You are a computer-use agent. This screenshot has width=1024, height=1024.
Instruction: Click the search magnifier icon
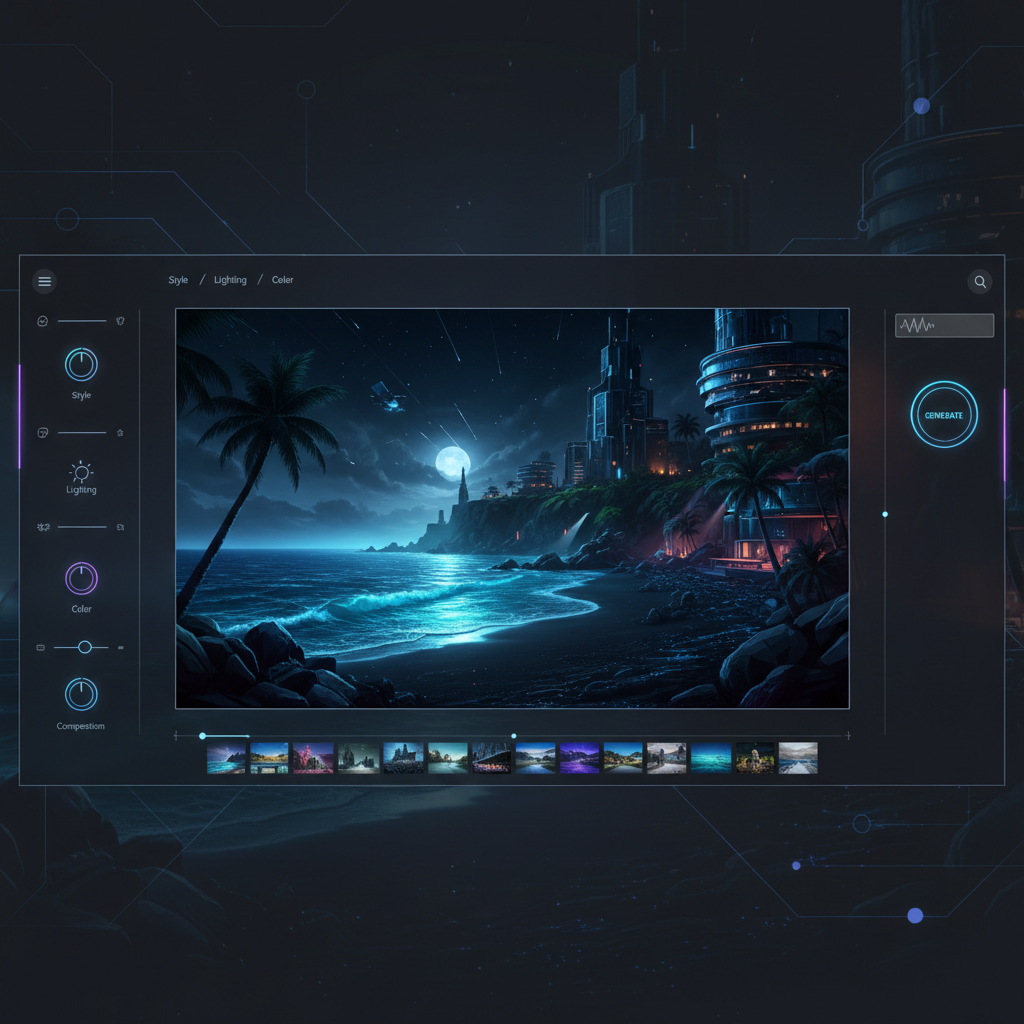coord(980,281)
